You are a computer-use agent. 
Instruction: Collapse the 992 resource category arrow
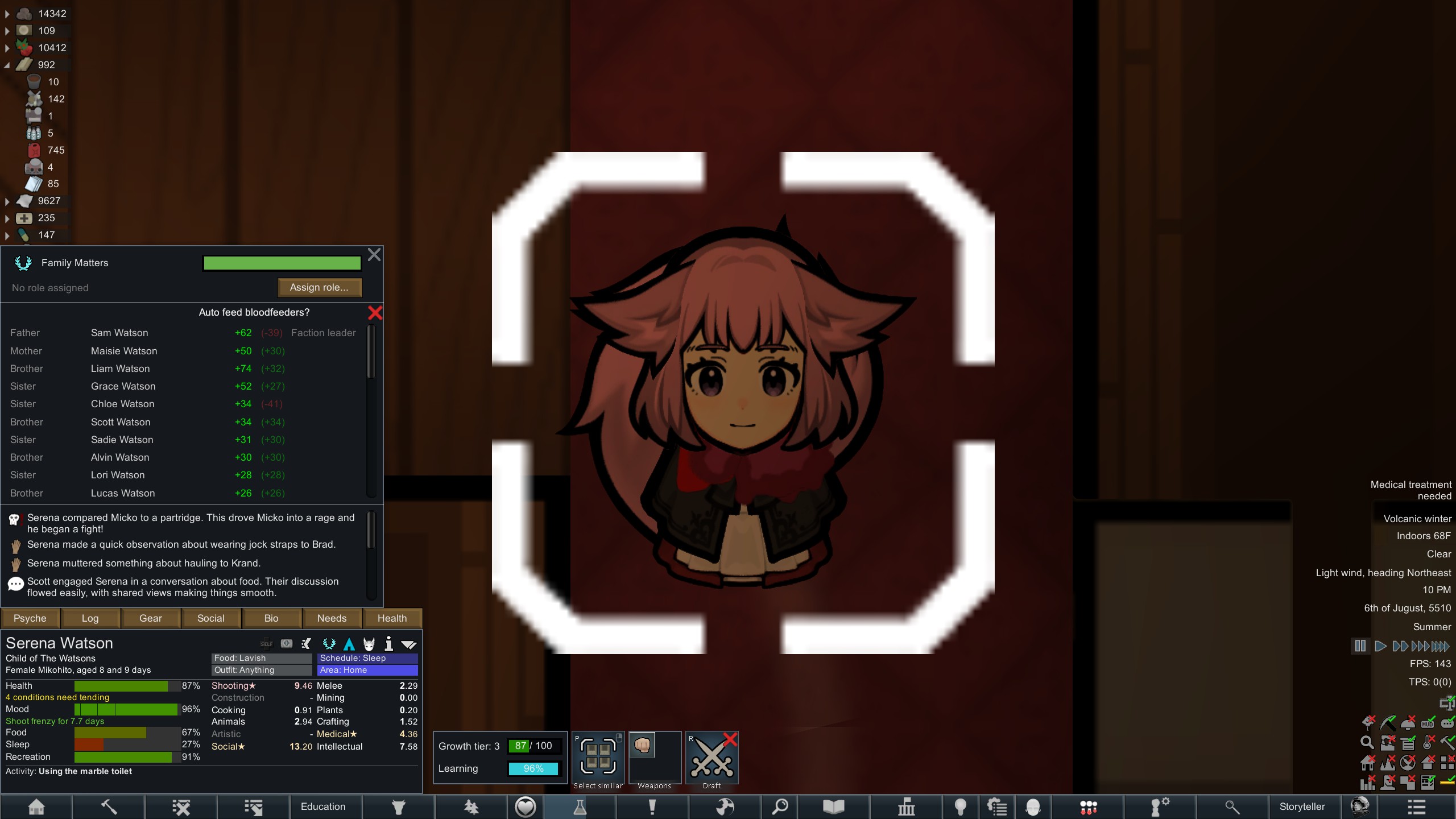pos(7,65)
